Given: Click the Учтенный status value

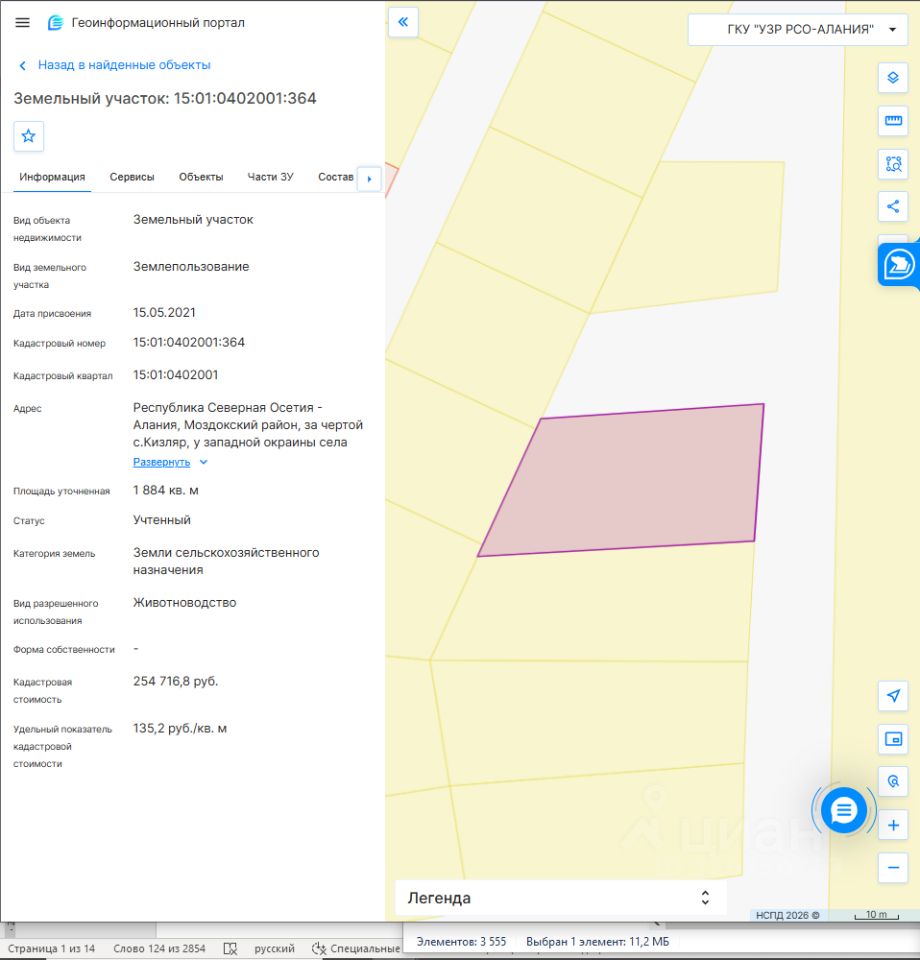Looking at the screenshot, I should 162,520.
